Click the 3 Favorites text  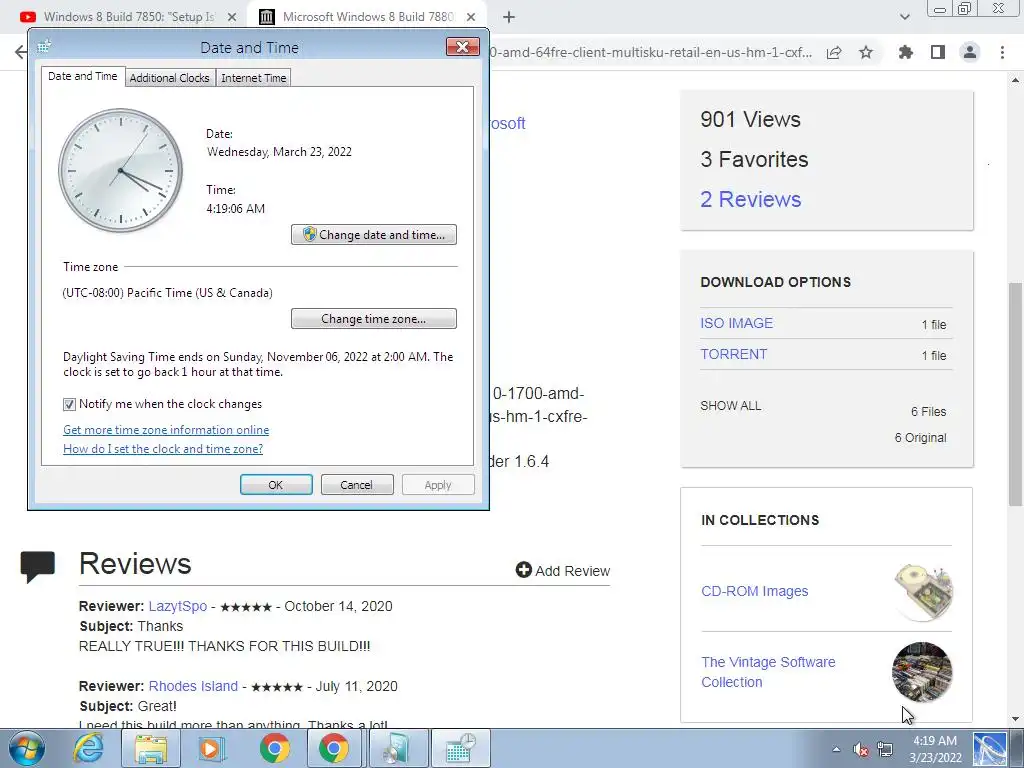click(x=754, y=159)
